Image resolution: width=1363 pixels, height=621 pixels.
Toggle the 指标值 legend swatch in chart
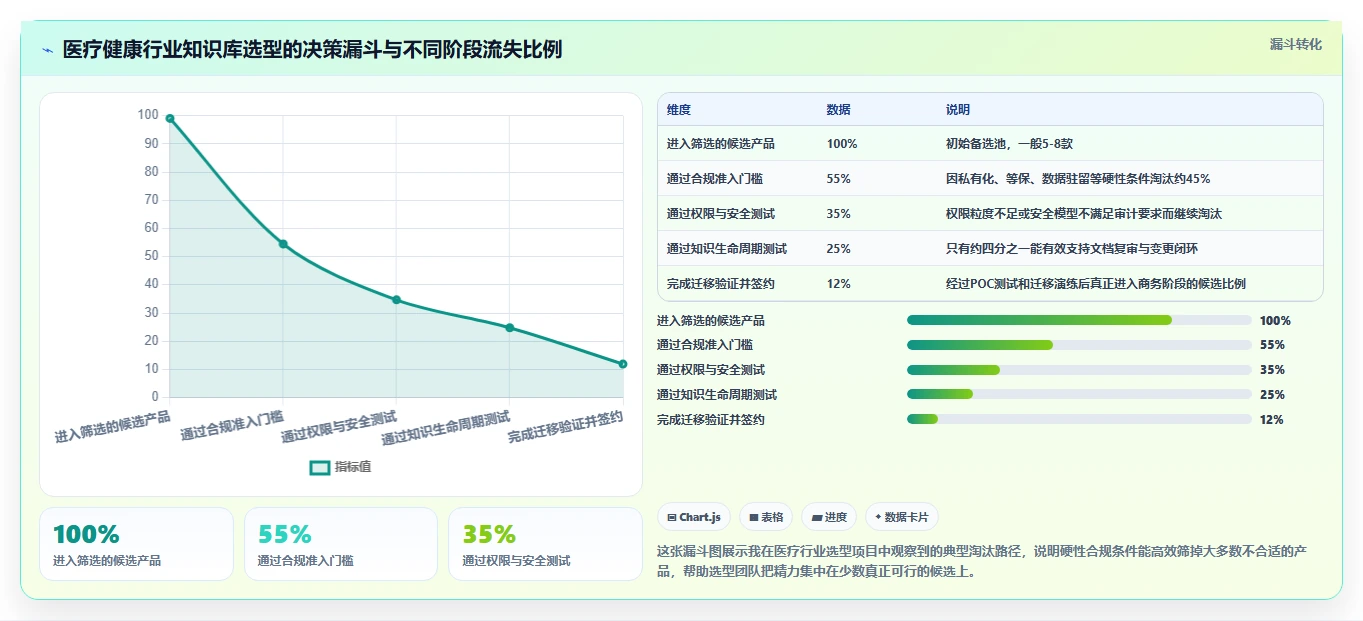pyautogui.click(x=320, y=467)
